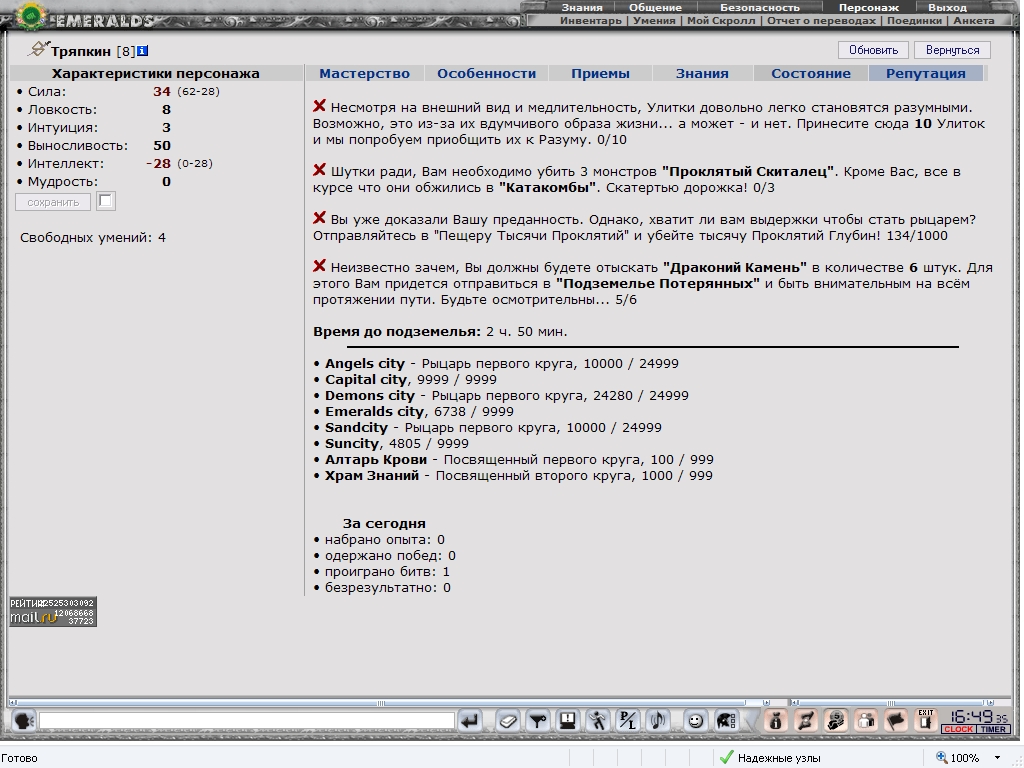Click the exclamation mark window icon
The image size is (1024, 768).
point(568,721)
